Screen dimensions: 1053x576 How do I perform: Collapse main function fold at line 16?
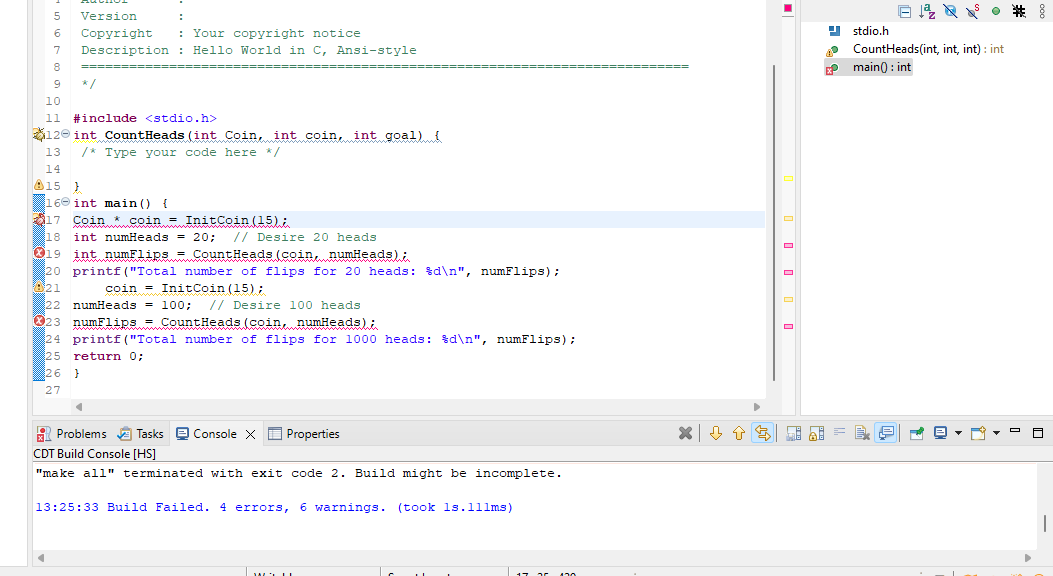pos(66,201)
